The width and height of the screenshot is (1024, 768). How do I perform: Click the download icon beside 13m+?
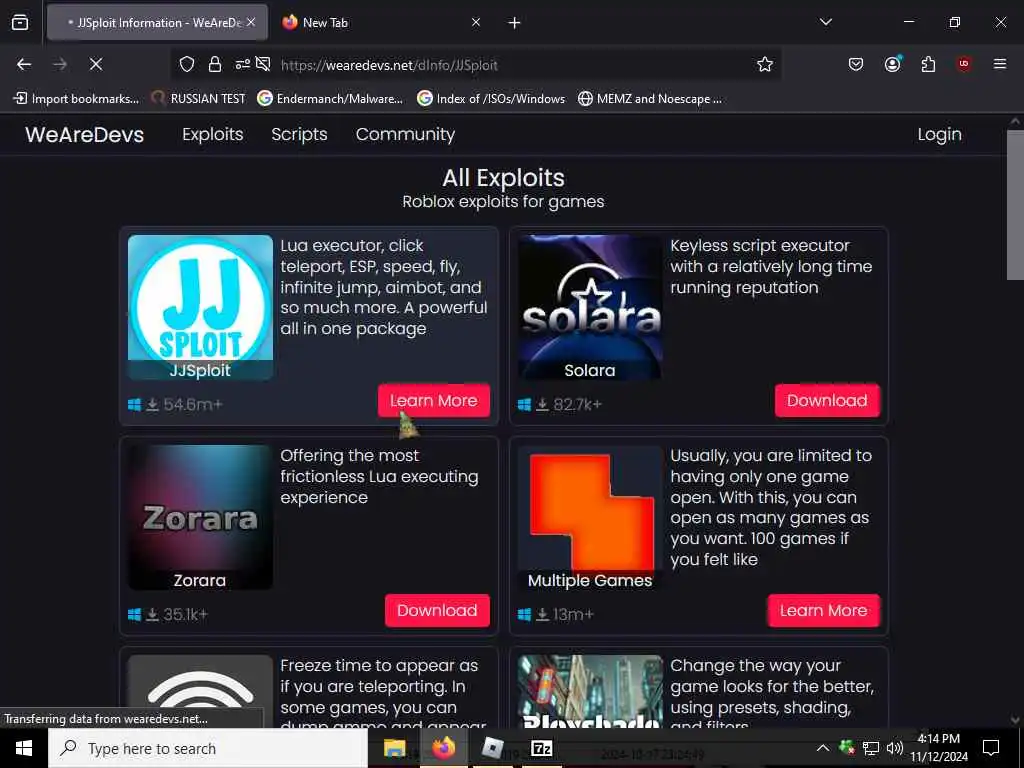[x=542, y=615]
